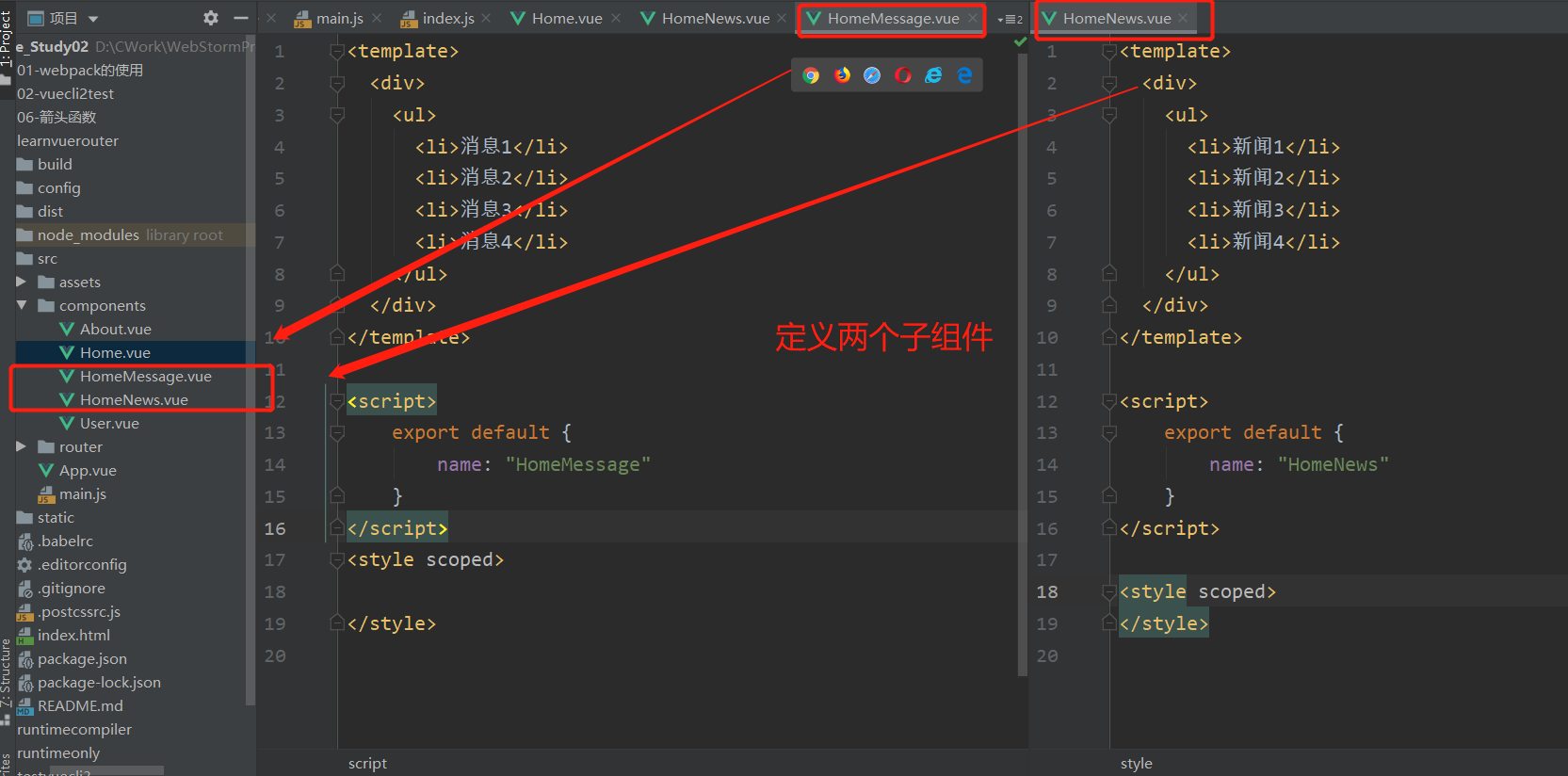Image resolution: width=1568 pixels, height=776 pixels.
Task: Open project view dropdown 项目
Action: pos(64,18)
